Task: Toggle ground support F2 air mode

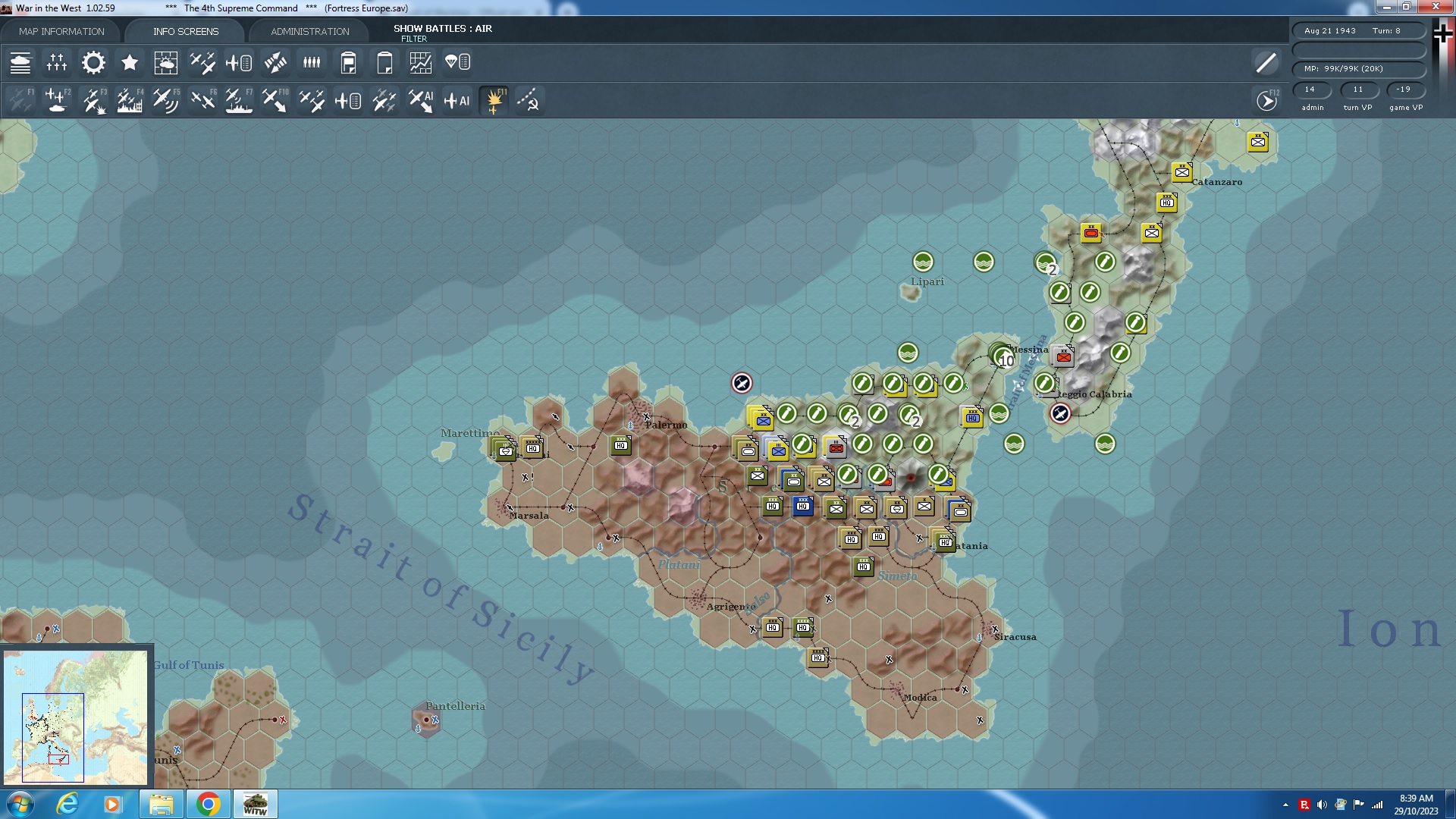Action: [x=57, y=100]
